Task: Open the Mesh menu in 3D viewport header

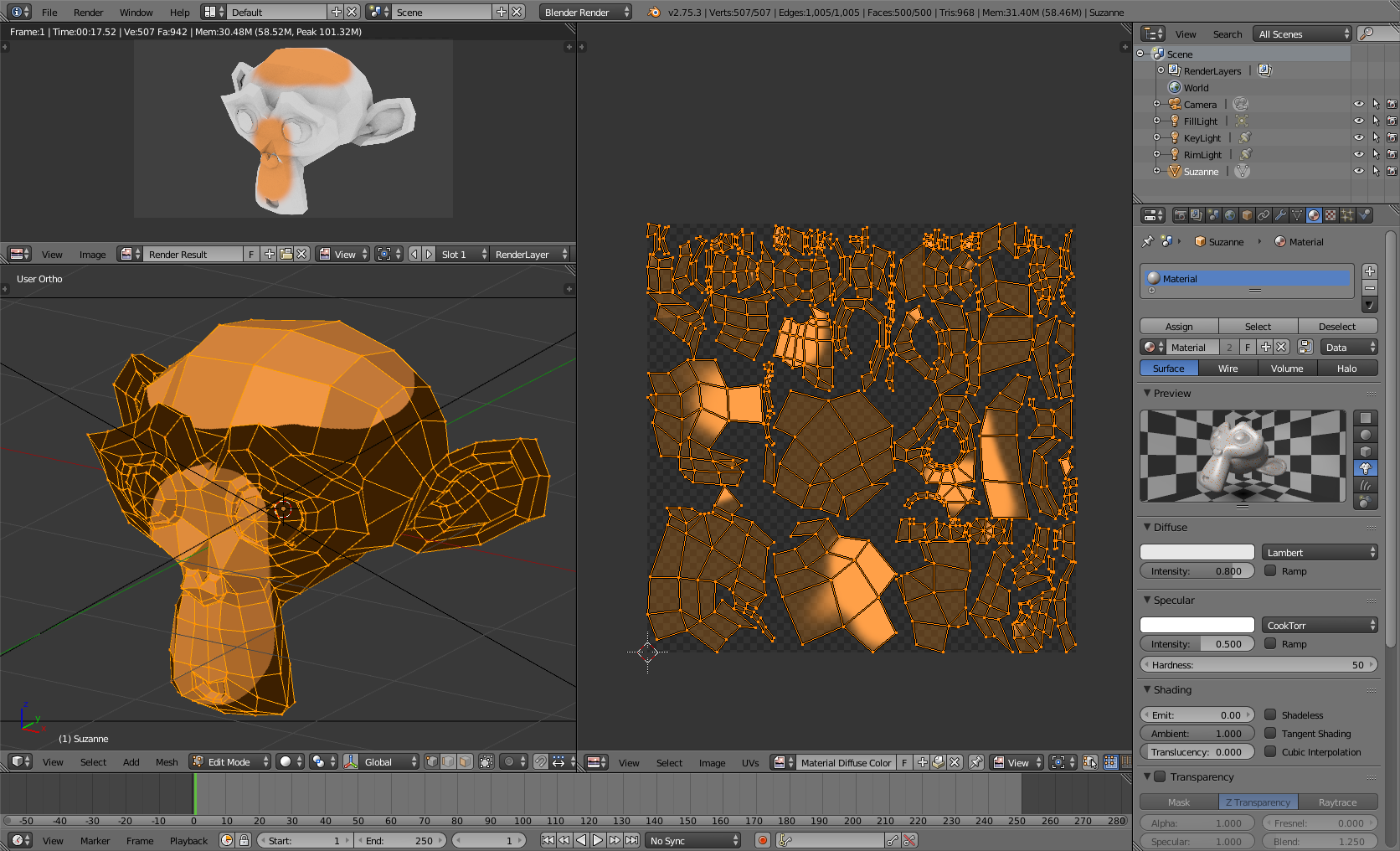Action: [167, 761]
